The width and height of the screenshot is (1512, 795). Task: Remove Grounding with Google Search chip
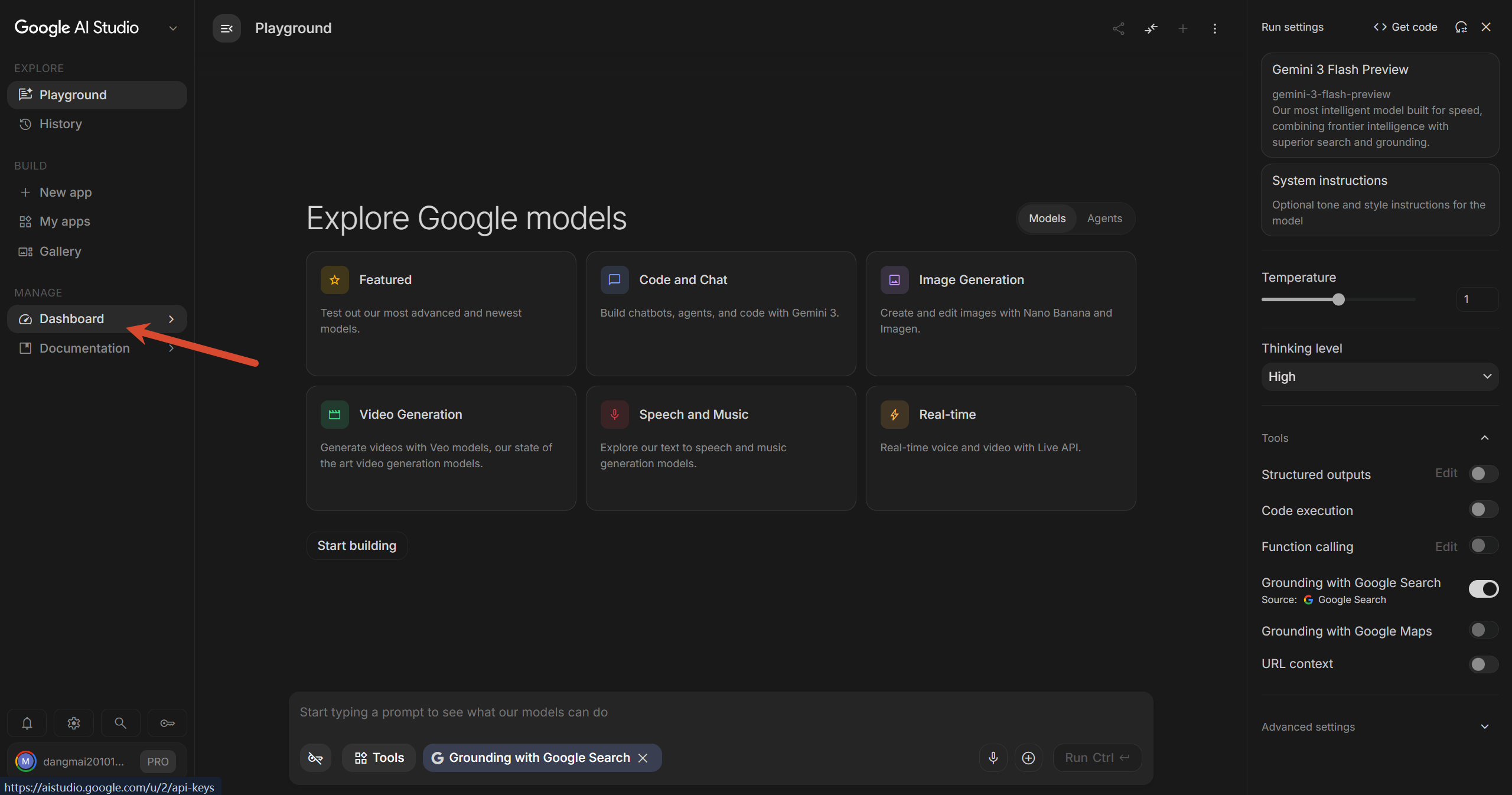[643, 758]
